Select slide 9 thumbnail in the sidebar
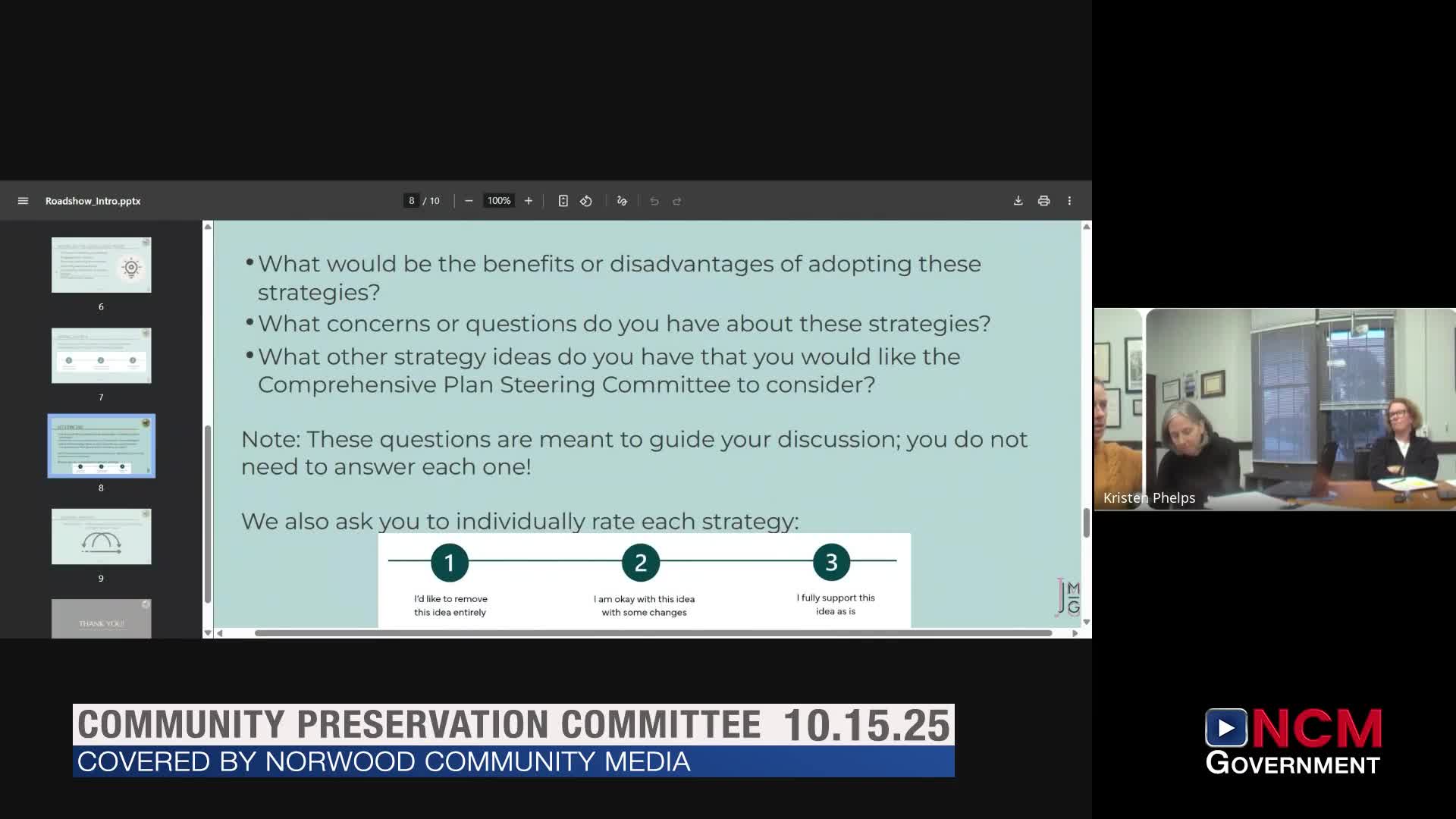The image size is (1456, 819). click(x=101, y=536)
